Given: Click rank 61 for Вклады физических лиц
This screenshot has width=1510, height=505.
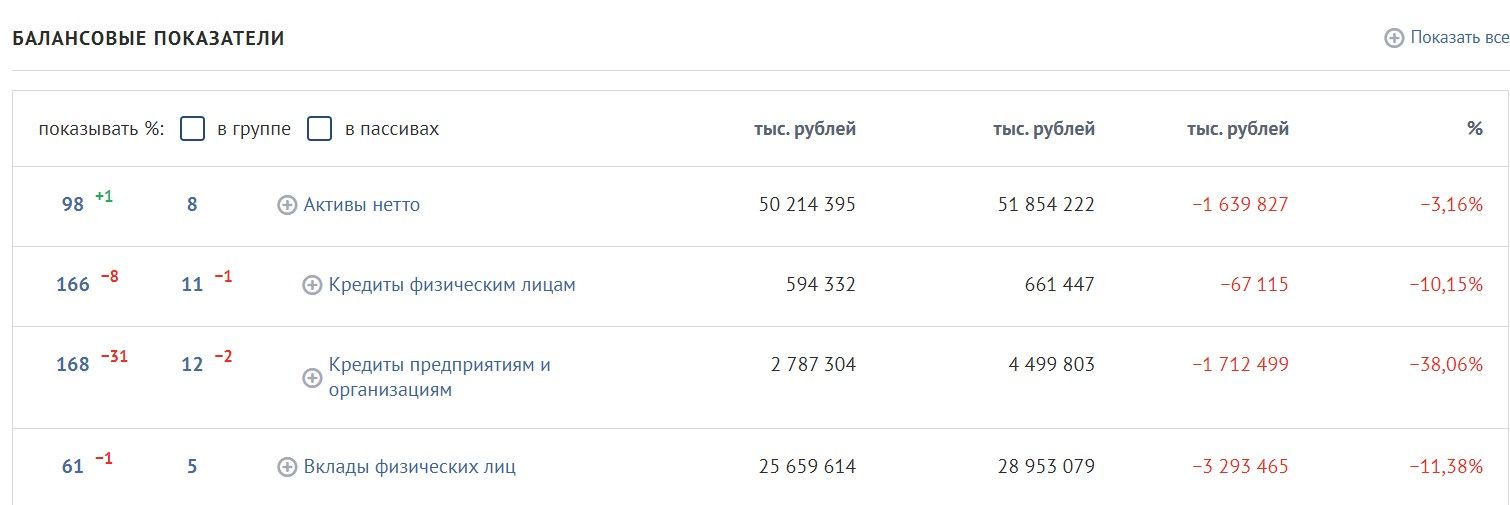Looking at the screenshot, I should [73, 467].
